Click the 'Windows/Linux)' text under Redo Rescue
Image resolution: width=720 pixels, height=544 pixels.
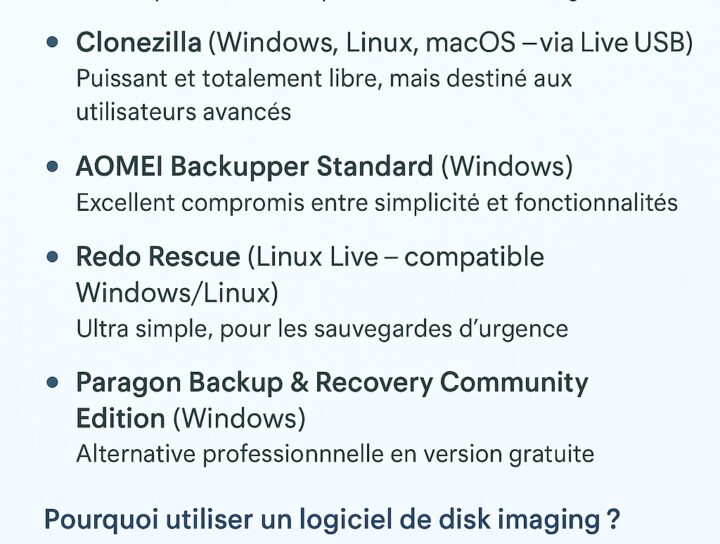click(x=177, y=293)
